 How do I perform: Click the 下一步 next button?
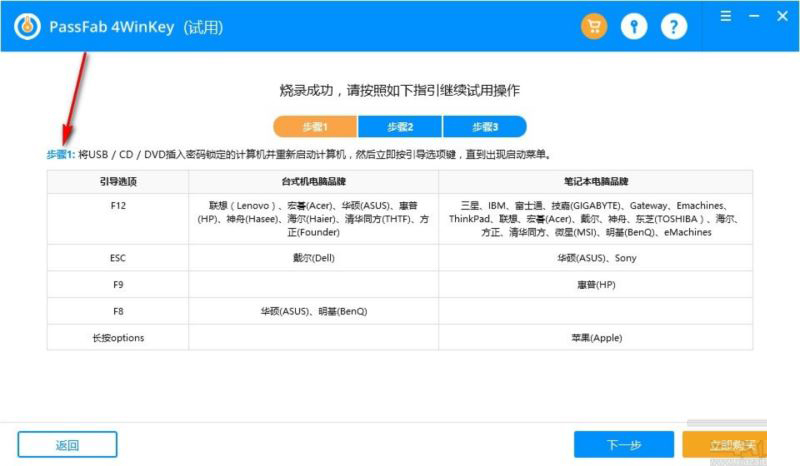pyautogui.click(x=623, y=445)
